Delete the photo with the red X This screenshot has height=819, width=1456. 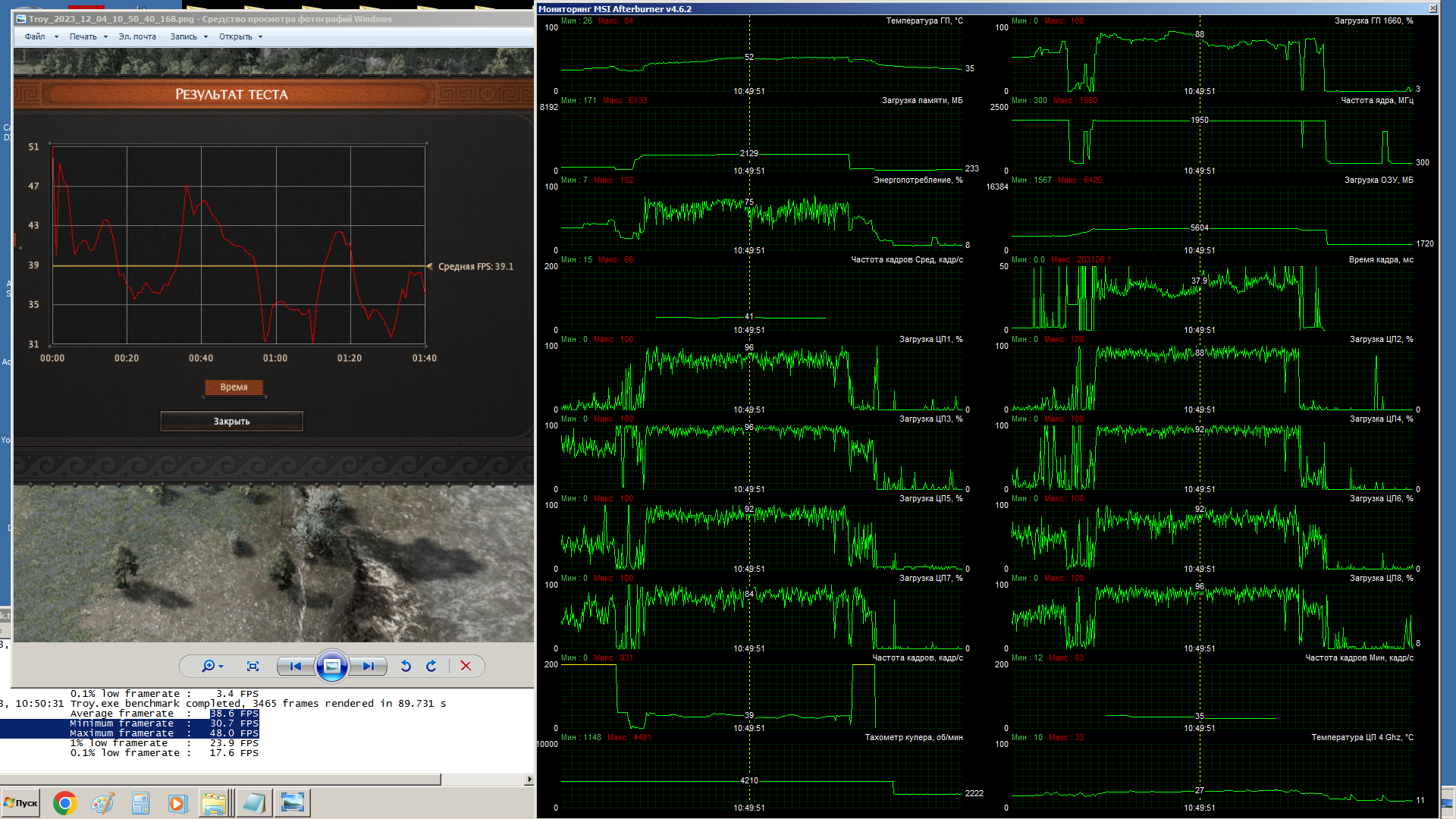(466, 666)
